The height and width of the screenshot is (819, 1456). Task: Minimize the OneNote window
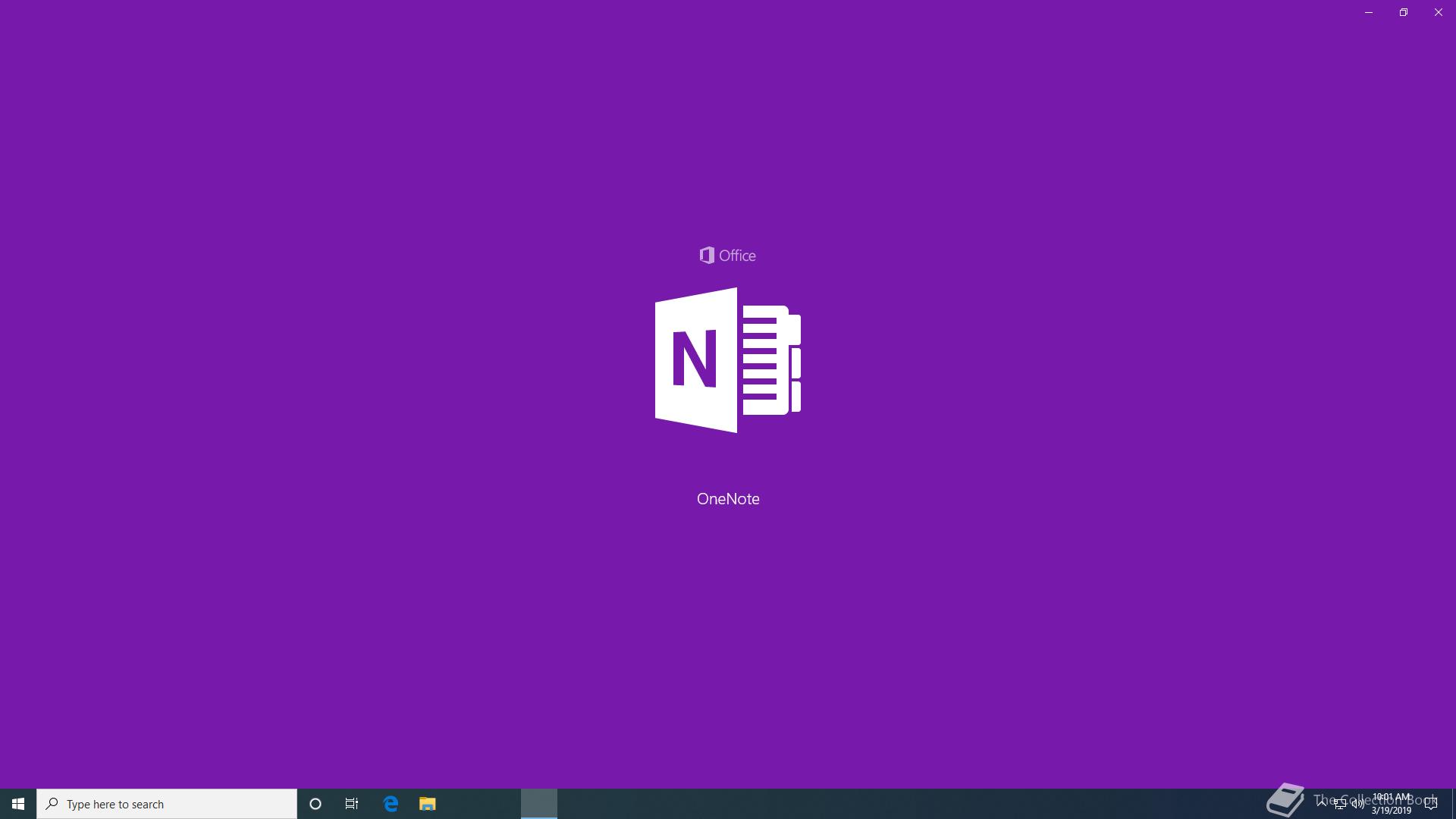1369,12
